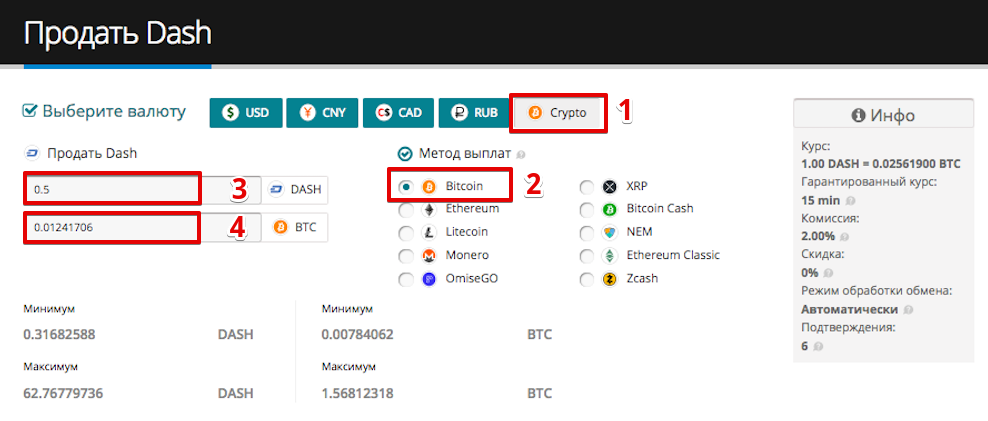This screenshot has width=988, height=421.
Task: Select the NEM radio button
Action: pyautogui.click(x=587, y=233)
